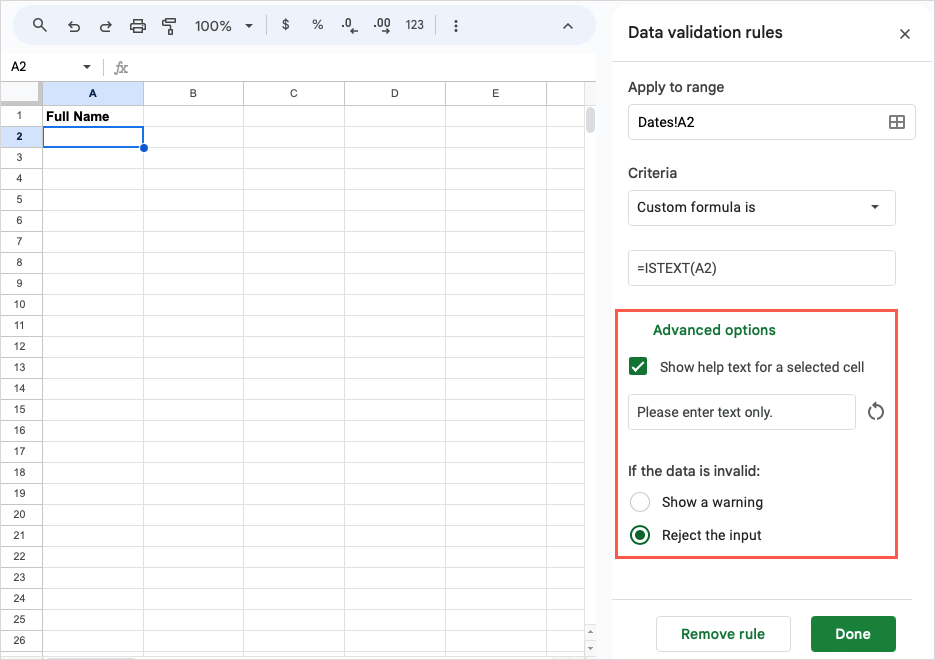Image resolution: width=935 pixels, height=660 pixels.
Task: Click the Remove rule button
Action: [723, 634]
